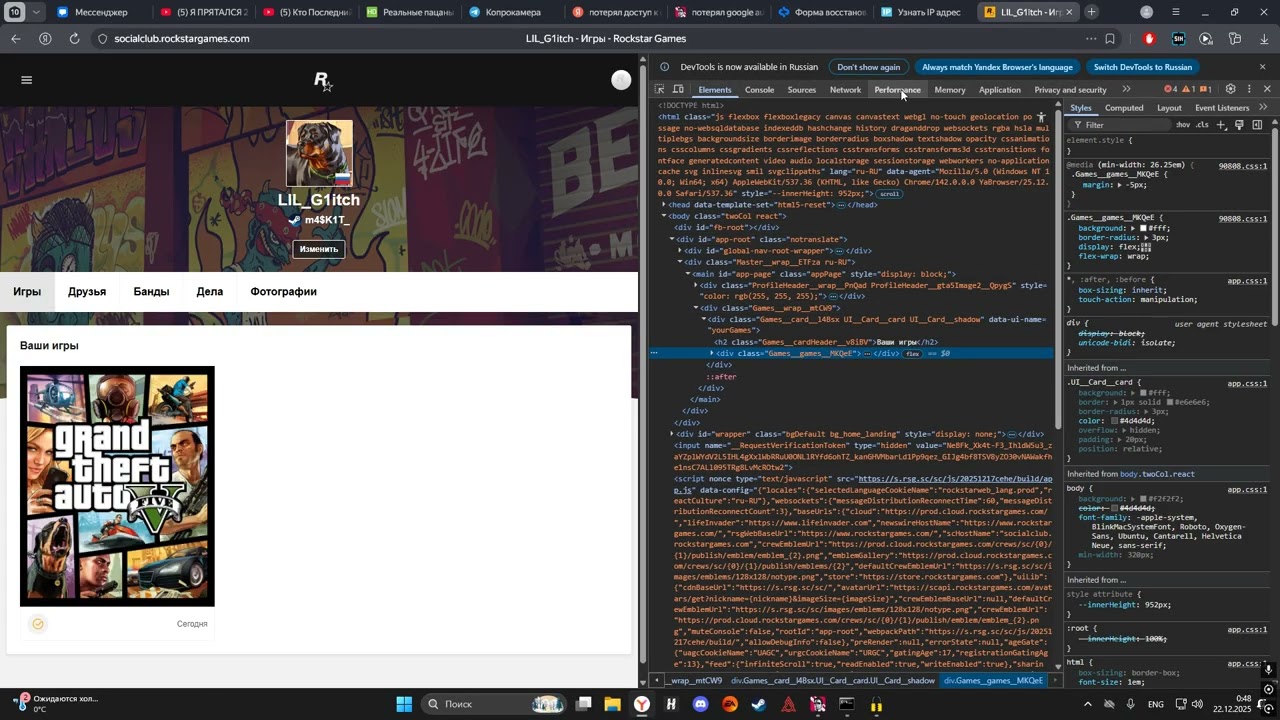
Task: Expand the selected Games__games__MKQeE div node
Action: click(712, 353)
